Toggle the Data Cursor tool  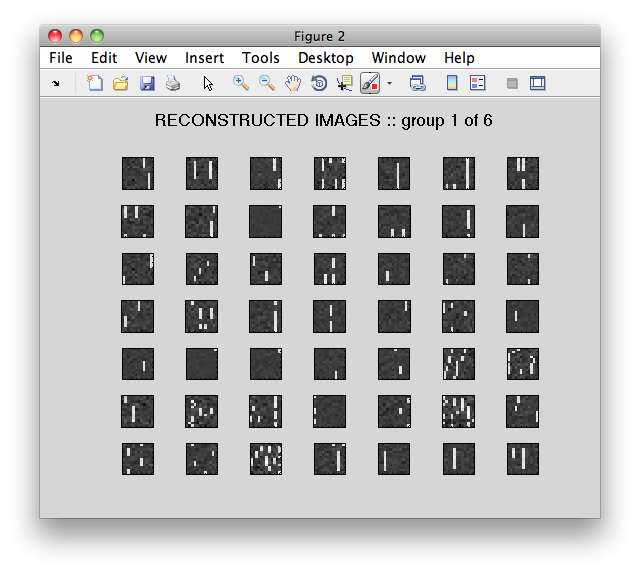point(345,83)
